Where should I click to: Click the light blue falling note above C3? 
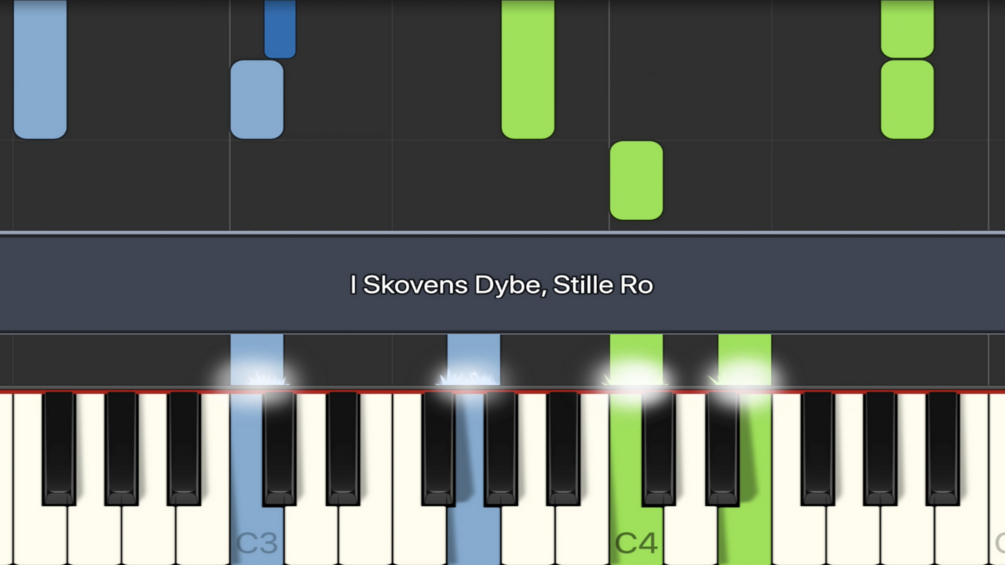tap(257, 99)
